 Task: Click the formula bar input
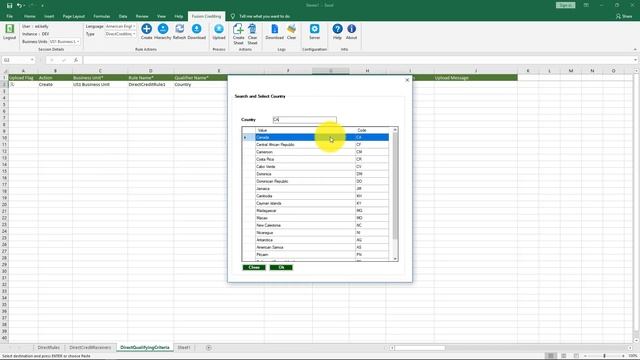coord(358,60)
